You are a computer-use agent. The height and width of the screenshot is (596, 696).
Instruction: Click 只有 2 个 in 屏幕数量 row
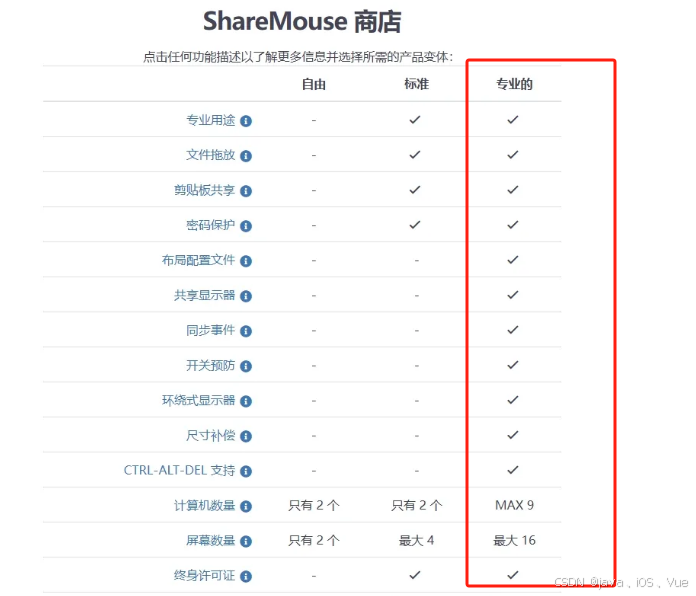[x=314, y=540]
